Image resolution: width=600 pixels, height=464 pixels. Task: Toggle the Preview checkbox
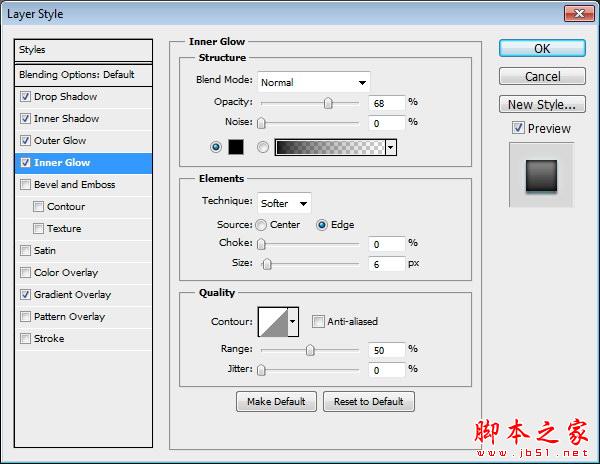pyautogui.click(x=518, y=128)
